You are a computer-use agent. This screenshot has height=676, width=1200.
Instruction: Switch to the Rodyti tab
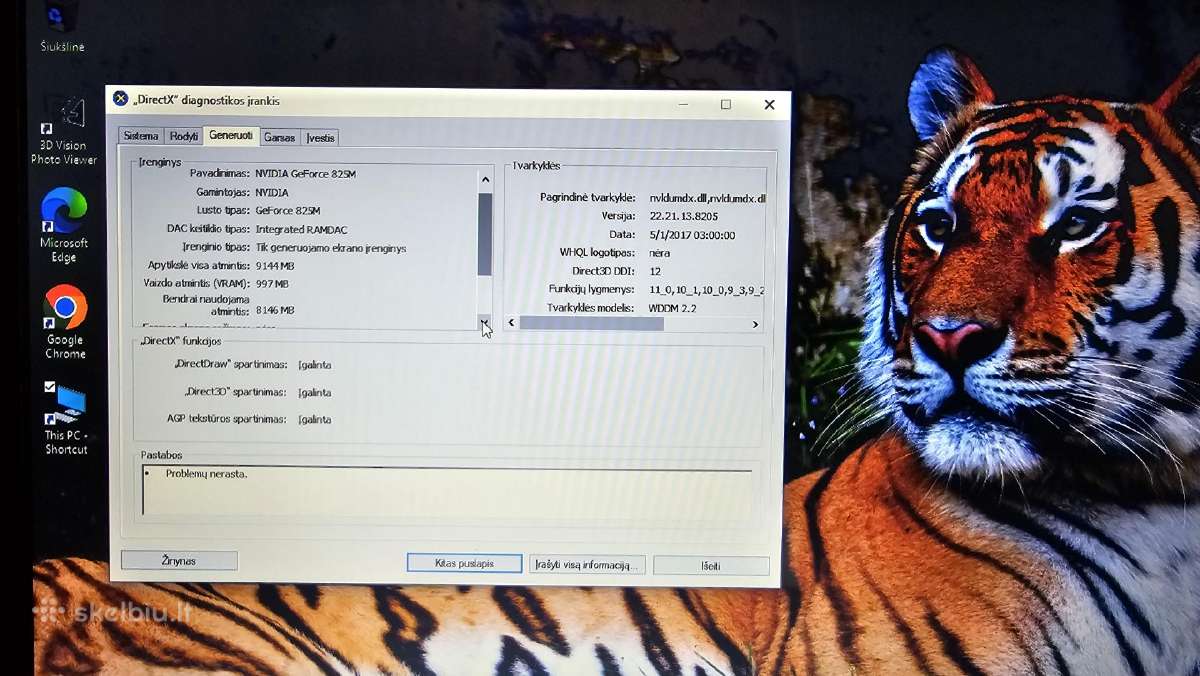pos(183,137)
